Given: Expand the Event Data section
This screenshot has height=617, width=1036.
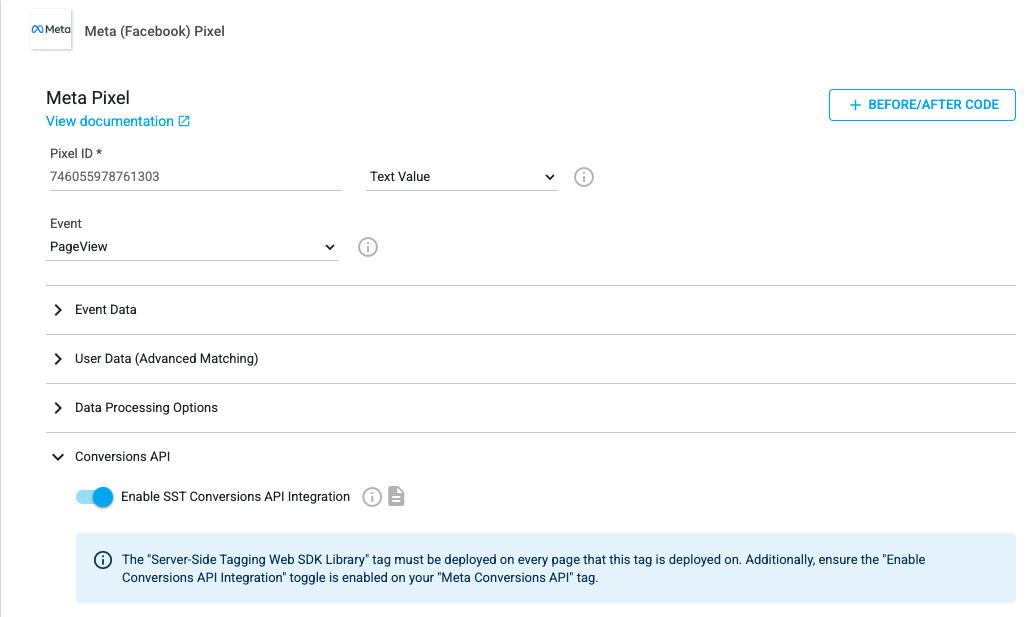Looking at the screenshot, I should [x=105, y=310].
